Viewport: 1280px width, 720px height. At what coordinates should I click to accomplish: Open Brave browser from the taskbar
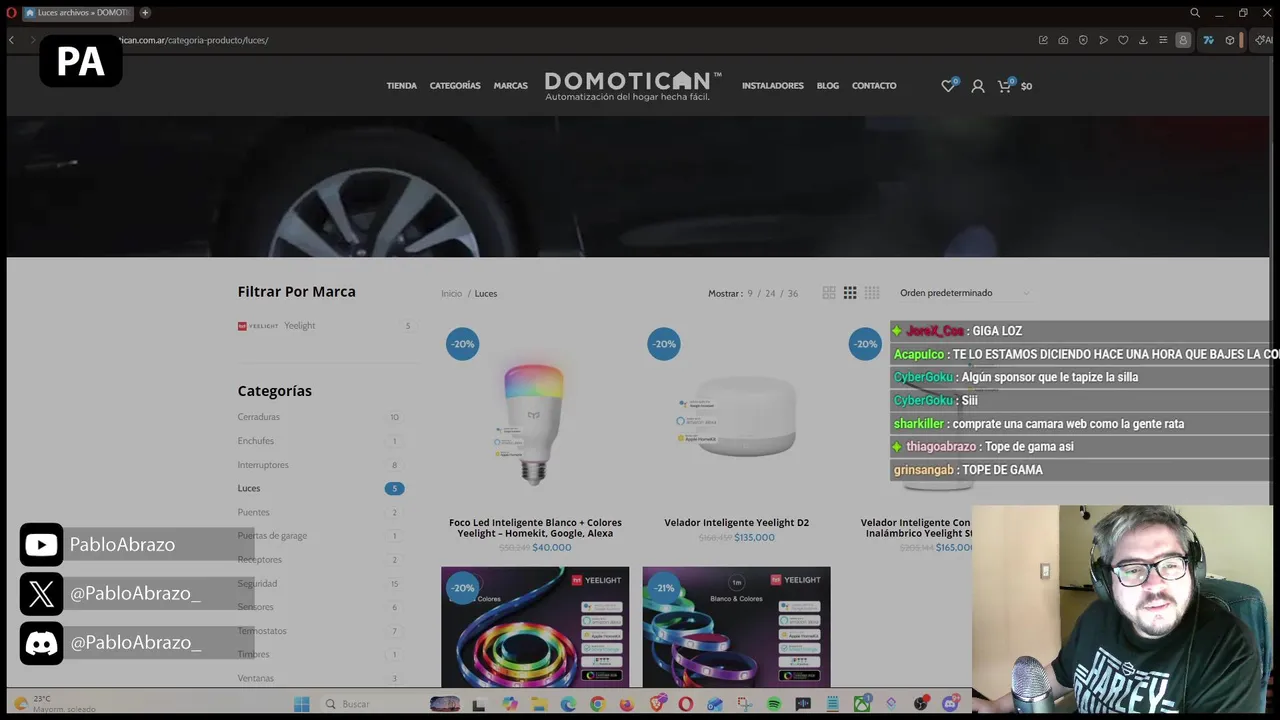pyautogui.click(x=657, y=704)
